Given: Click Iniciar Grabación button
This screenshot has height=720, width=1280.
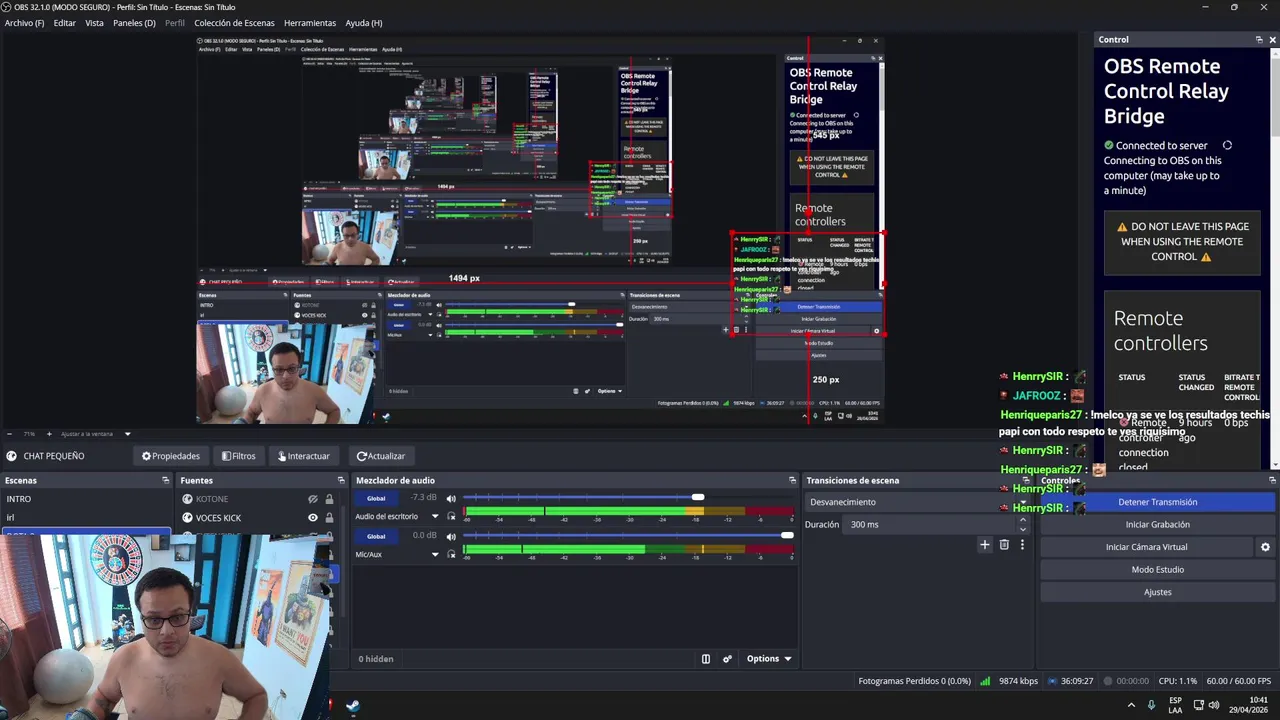Looking at the screenshot, I should (x=1158, y=525).
